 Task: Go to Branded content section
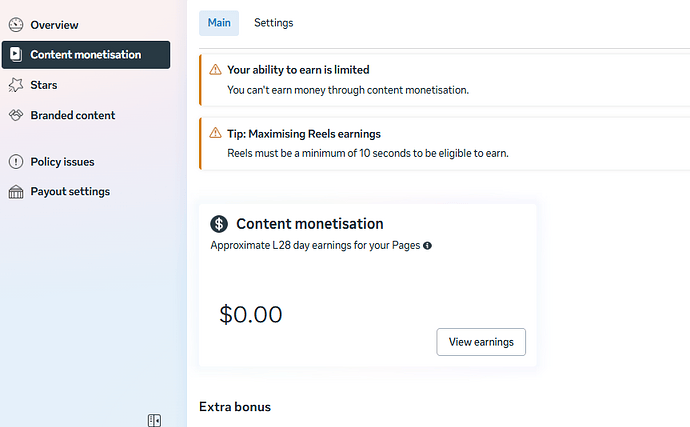pos(72,115)
